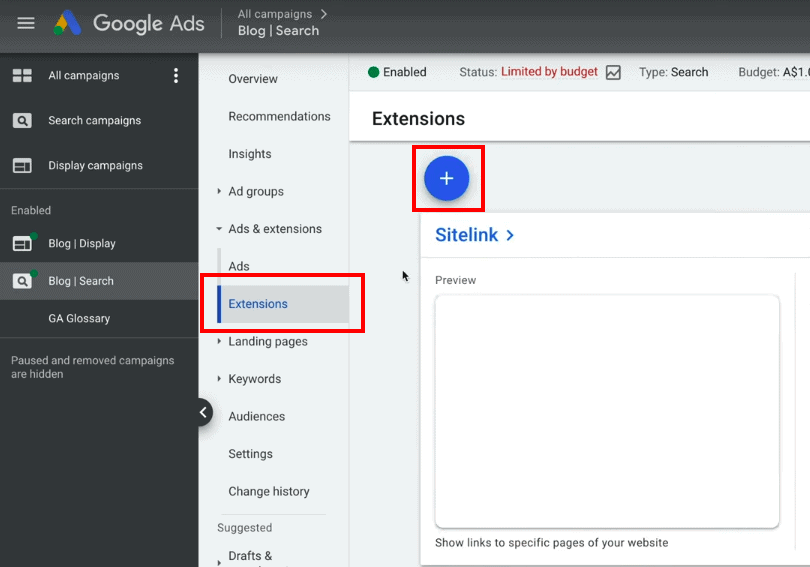Click the green Enabled status dot
Image resolution: width=810 pixels, height=567 pixels.
pyautogui.click(x=373, y=72)
